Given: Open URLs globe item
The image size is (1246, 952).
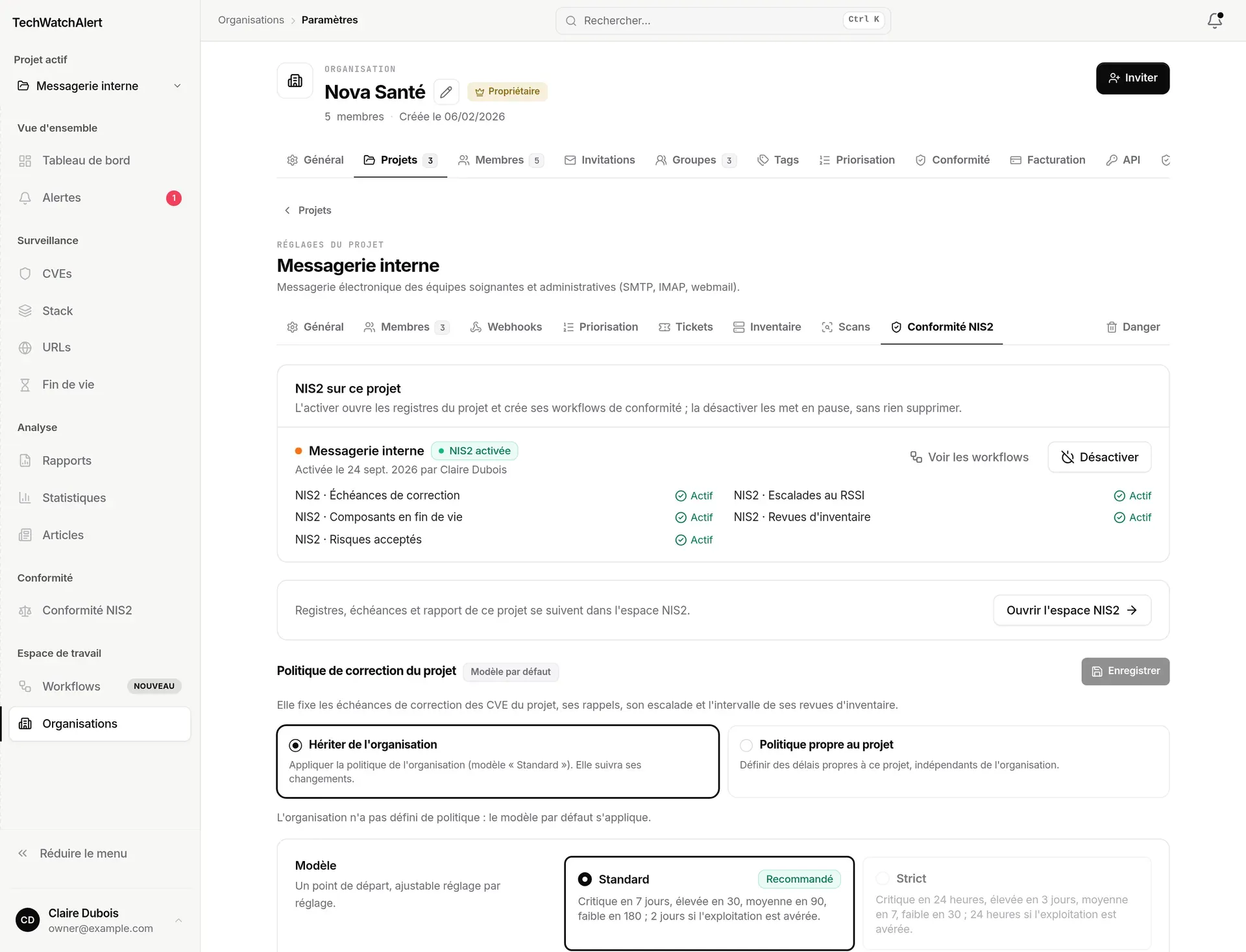Looking at the screenshot, I should 100,348.
